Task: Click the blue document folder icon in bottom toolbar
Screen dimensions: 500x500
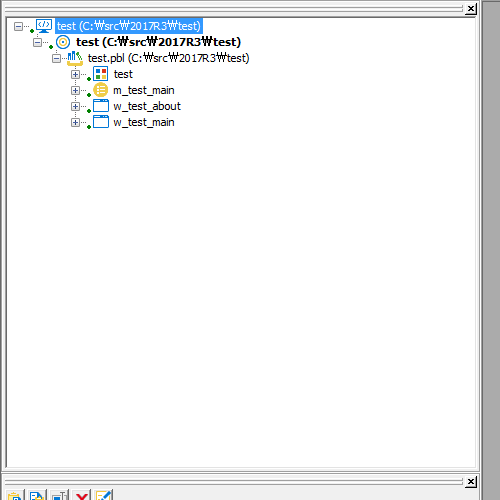Action: (37, 495)
